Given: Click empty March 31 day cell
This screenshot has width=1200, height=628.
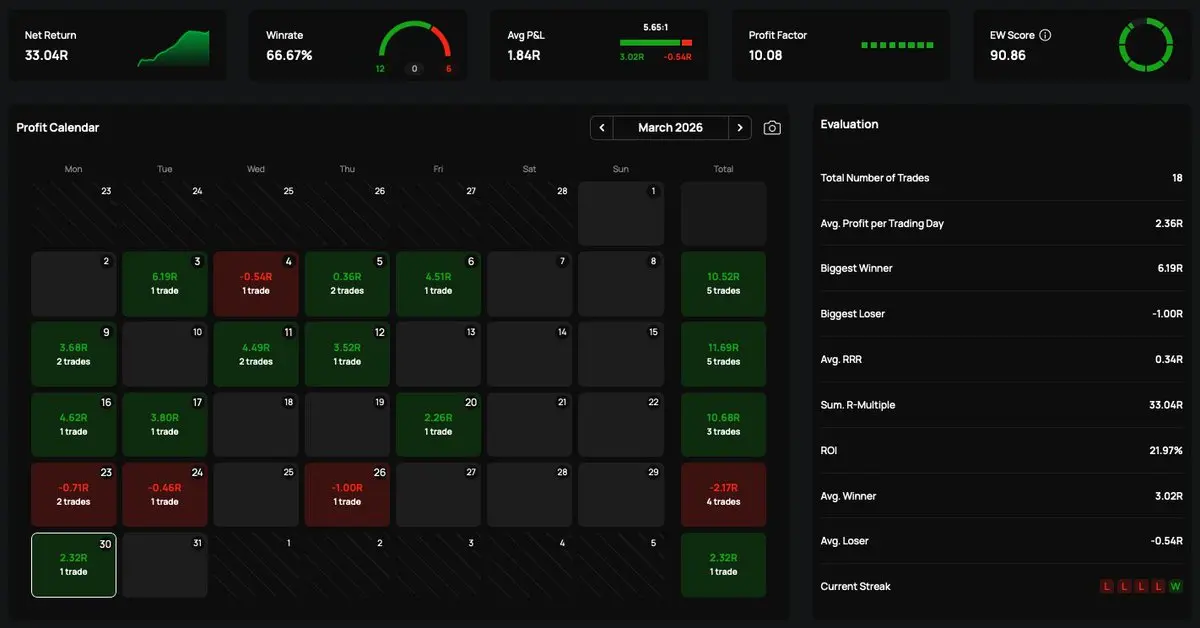Looking at the screenshot, I should [x=165, y=565].
